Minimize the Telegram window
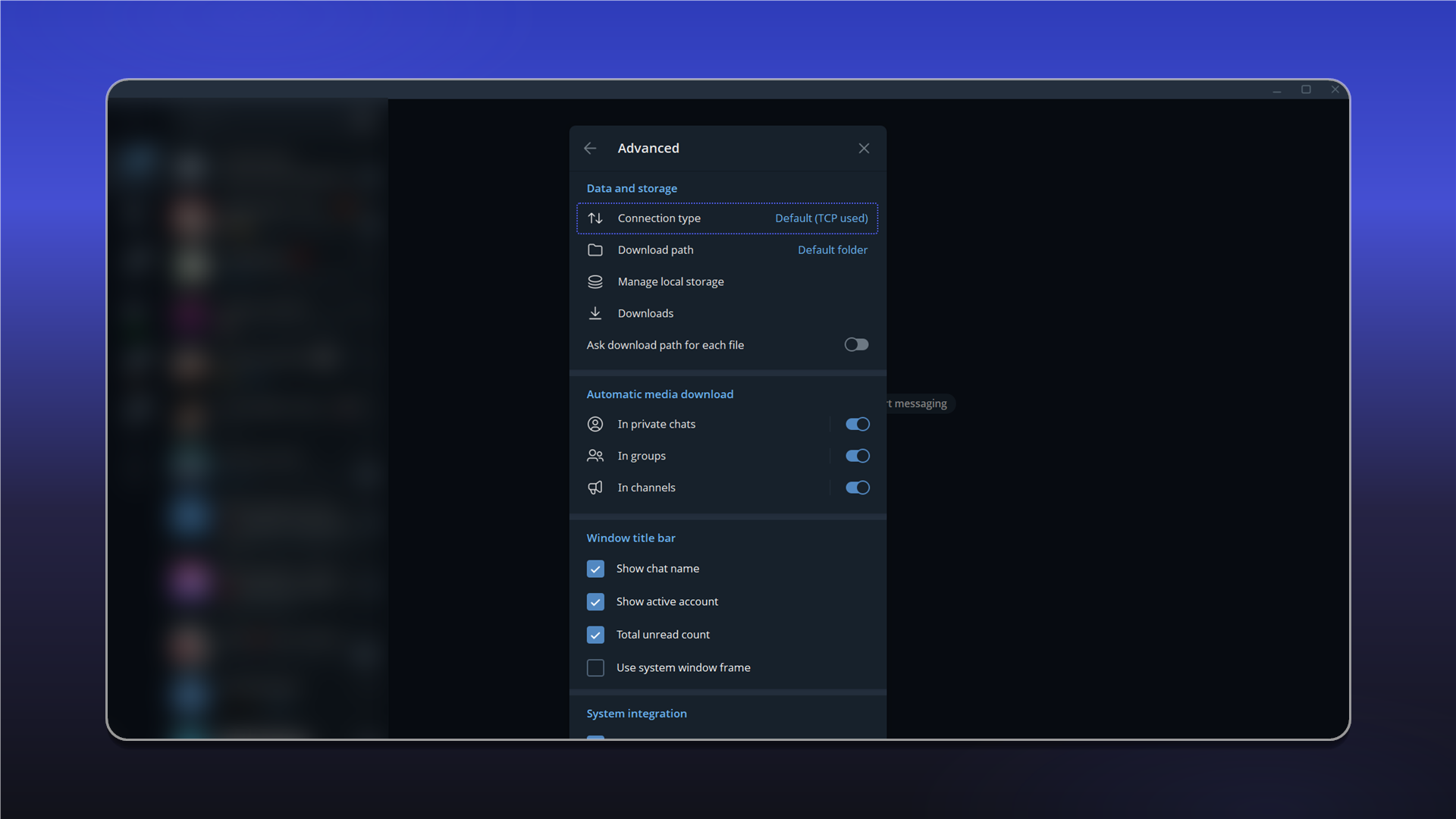 1277,89
